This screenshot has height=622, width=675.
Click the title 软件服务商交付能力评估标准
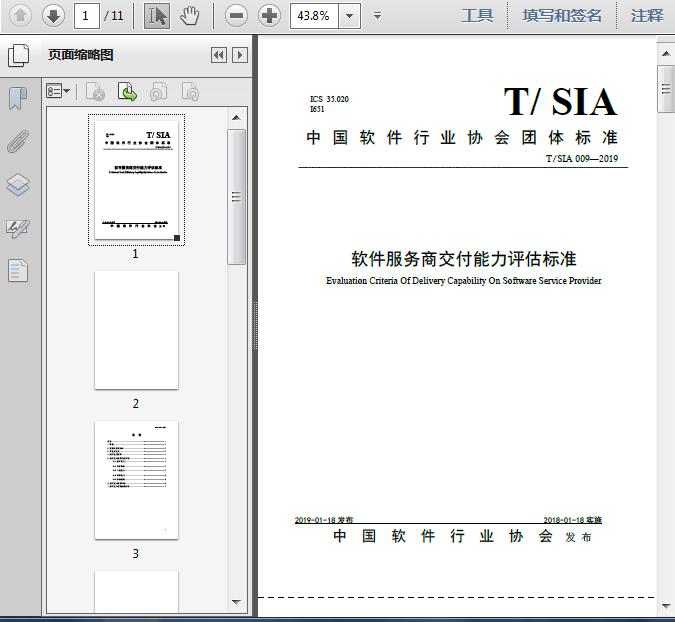pyautogui.click(x=464, y=259)
